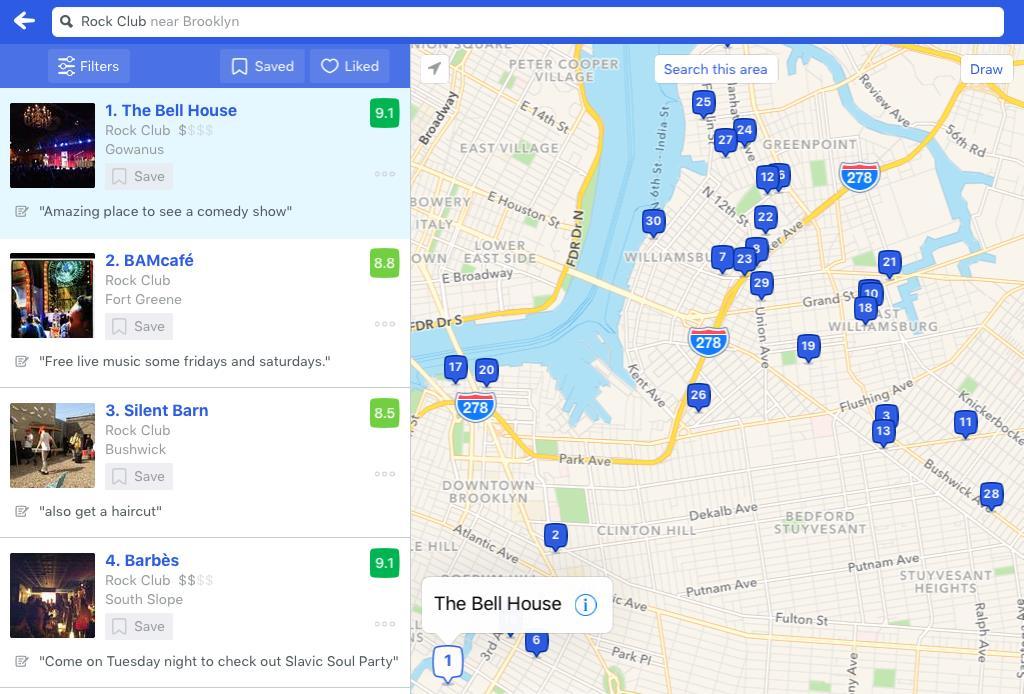Select map pin 7 in Williamsburg
This screenshot has width=1024, height=694.
(x=722, y=259)
